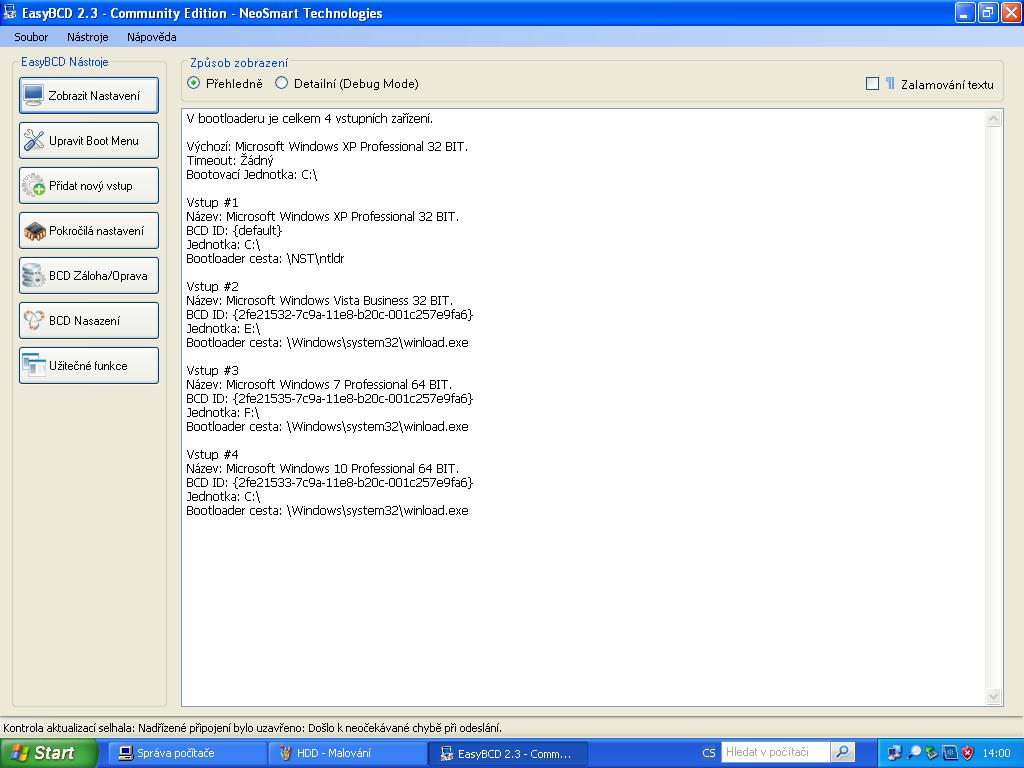Click the monitor icon on Zobrazit Nastavení
1024x768 pixels.
(x=33, y=95)
